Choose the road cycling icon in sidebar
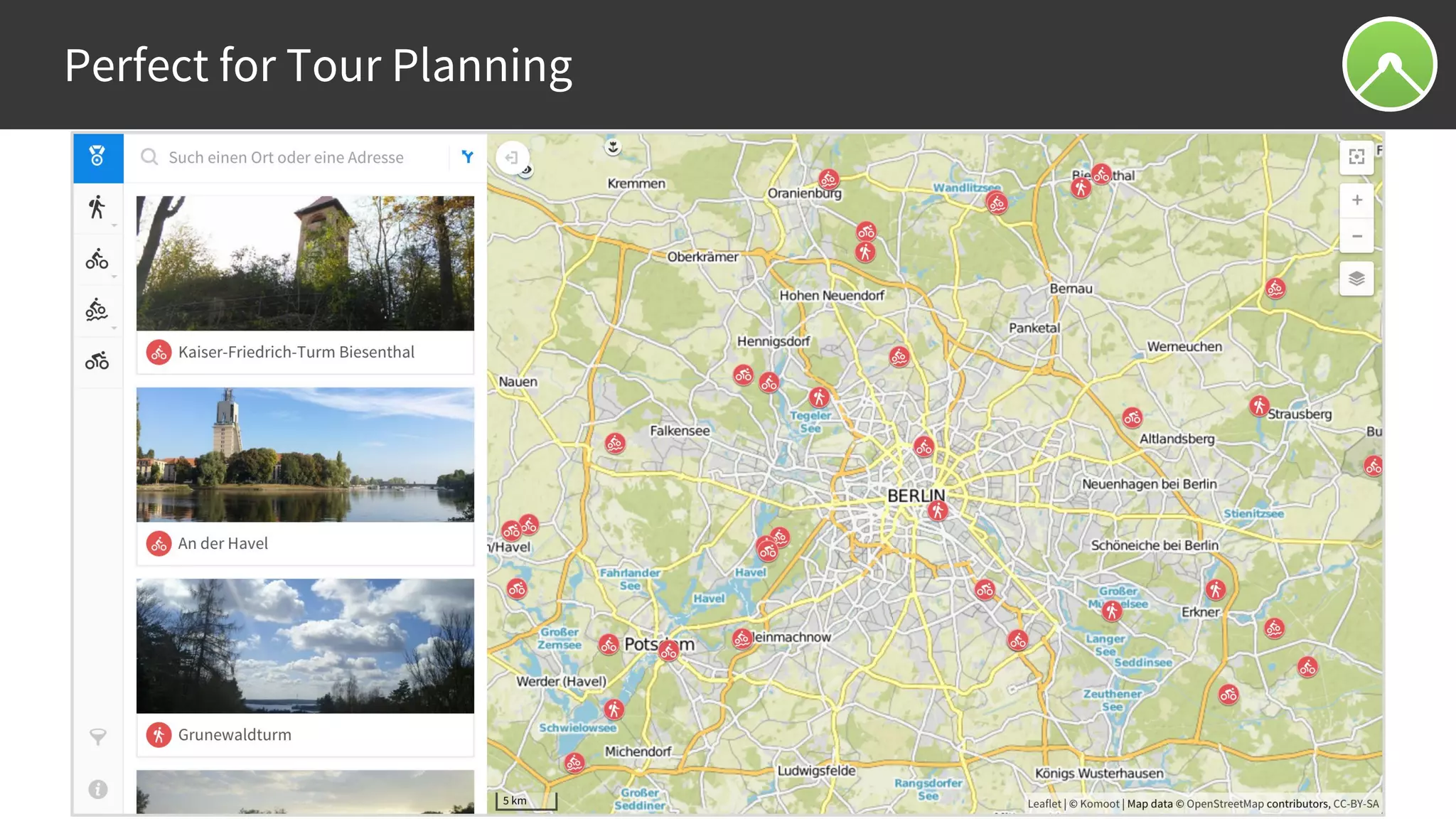 [x=97, y=361]
